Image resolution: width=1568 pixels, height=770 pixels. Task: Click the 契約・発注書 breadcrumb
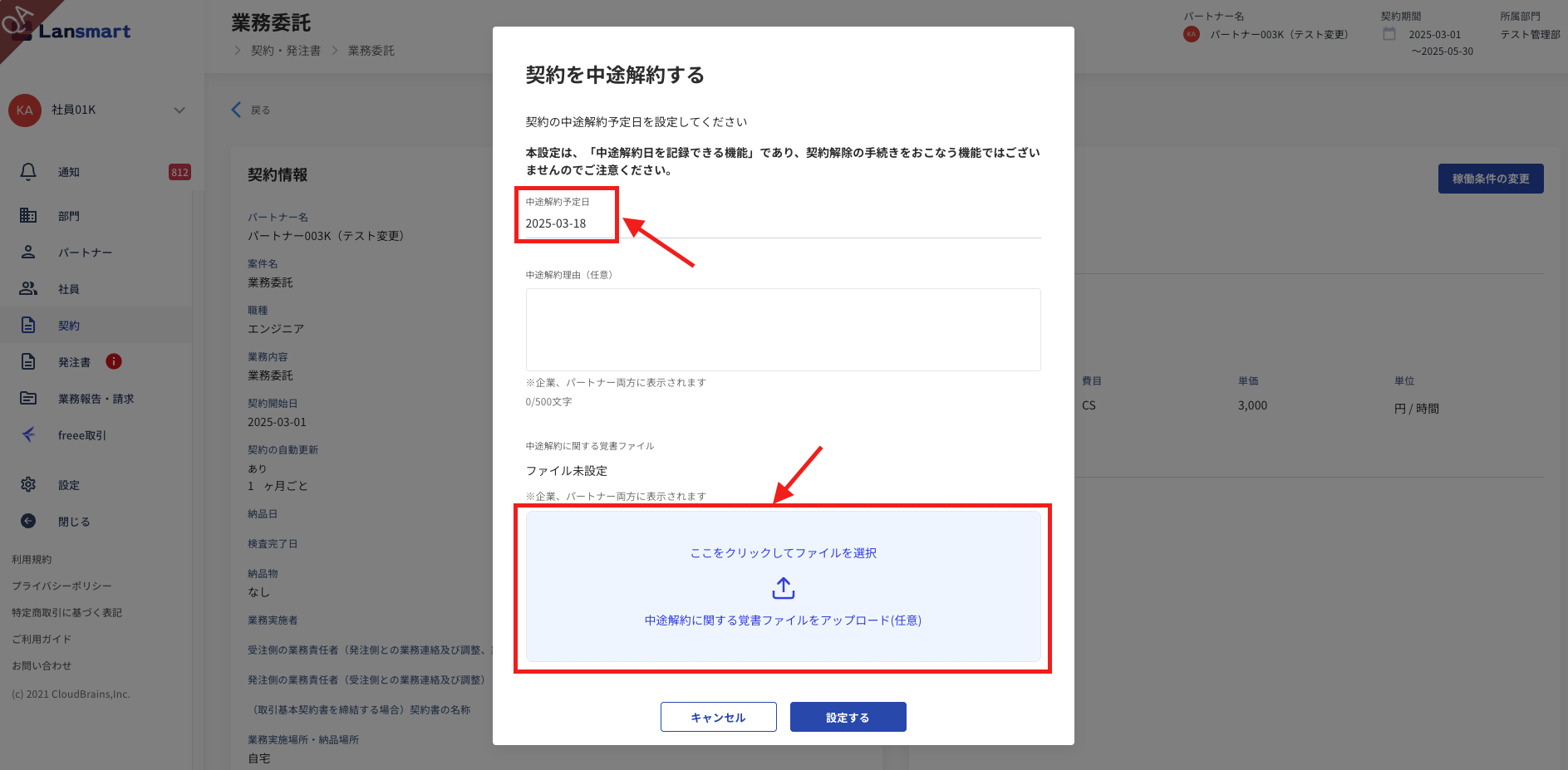[x=286, y=51]
